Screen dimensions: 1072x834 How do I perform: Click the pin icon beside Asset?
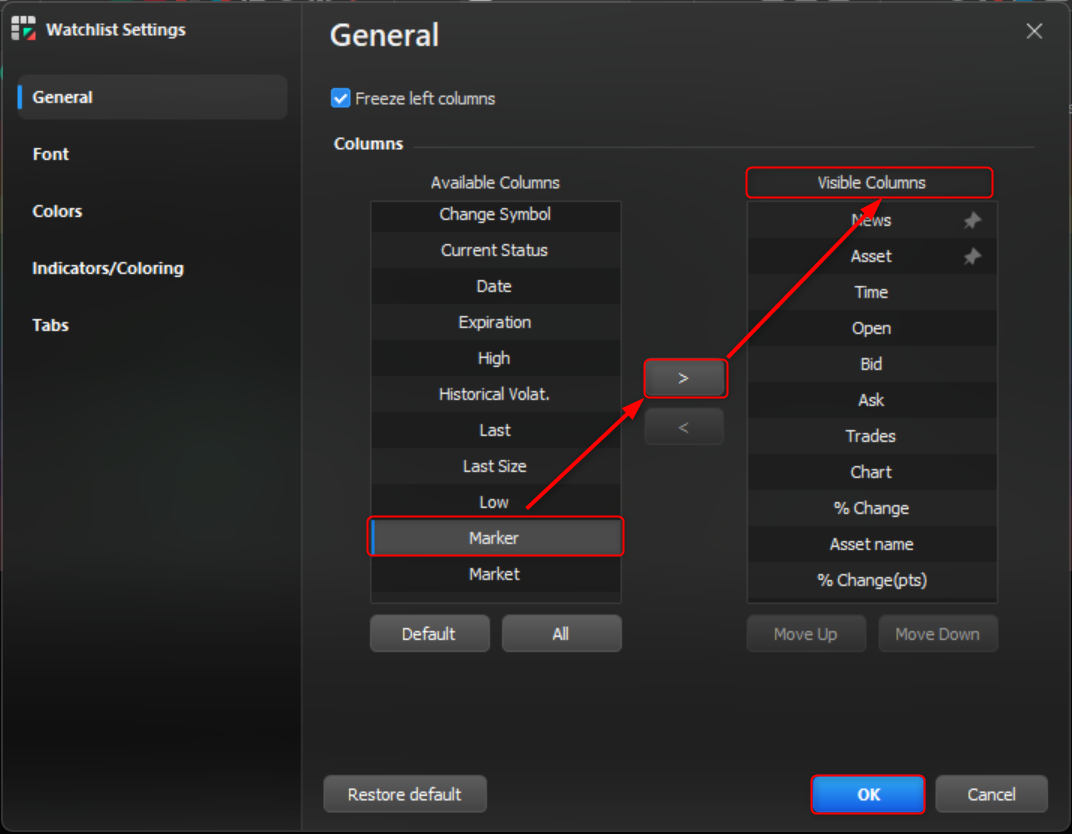pyautogui.click(x=972, y=256)
